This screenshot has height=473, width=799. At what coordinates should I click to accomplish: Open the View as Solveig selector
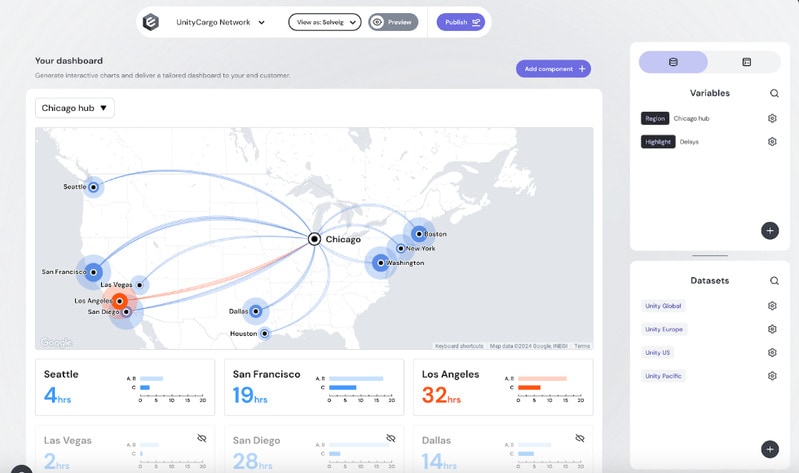click(325, 22)
